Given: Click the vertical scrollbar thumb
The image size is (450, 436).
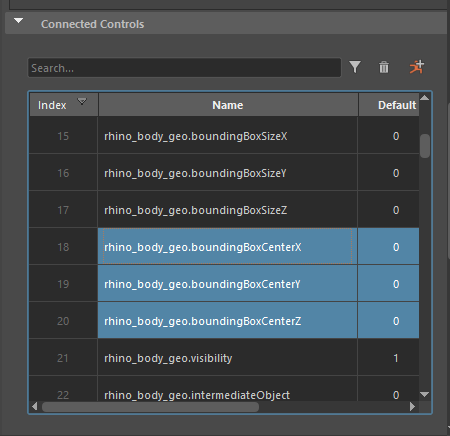Looking at the screenshot, I should pyautogui.click(x=425, y=146).
